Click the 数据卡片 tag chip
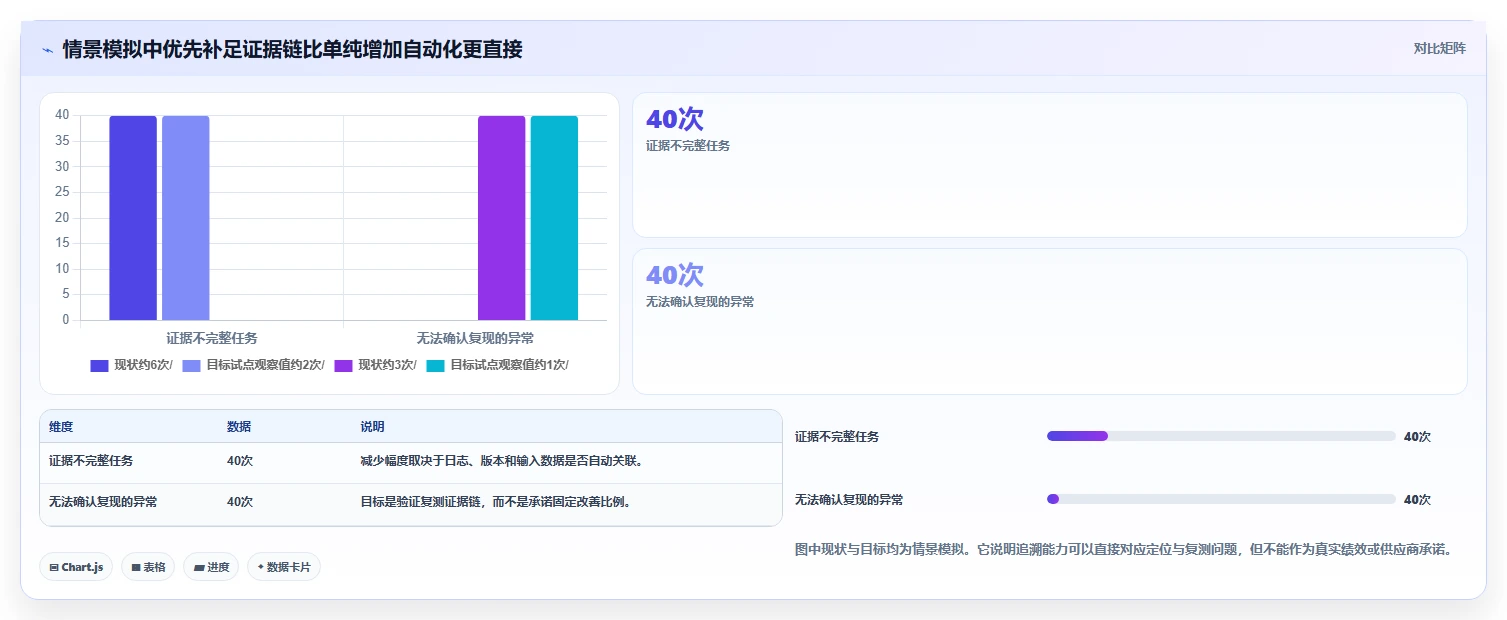This screenshot has width=1507, height=620. [x=284, y=567]
